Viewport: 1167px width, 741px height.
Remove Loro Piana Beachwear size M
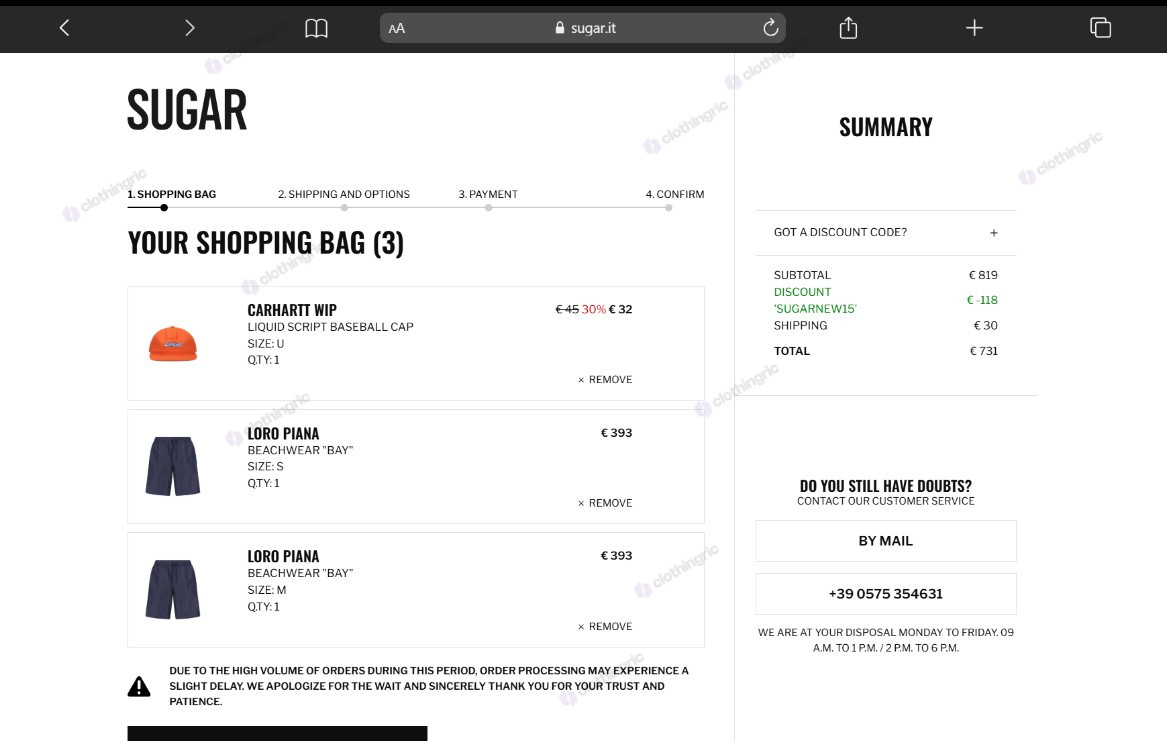pos(605,626)
